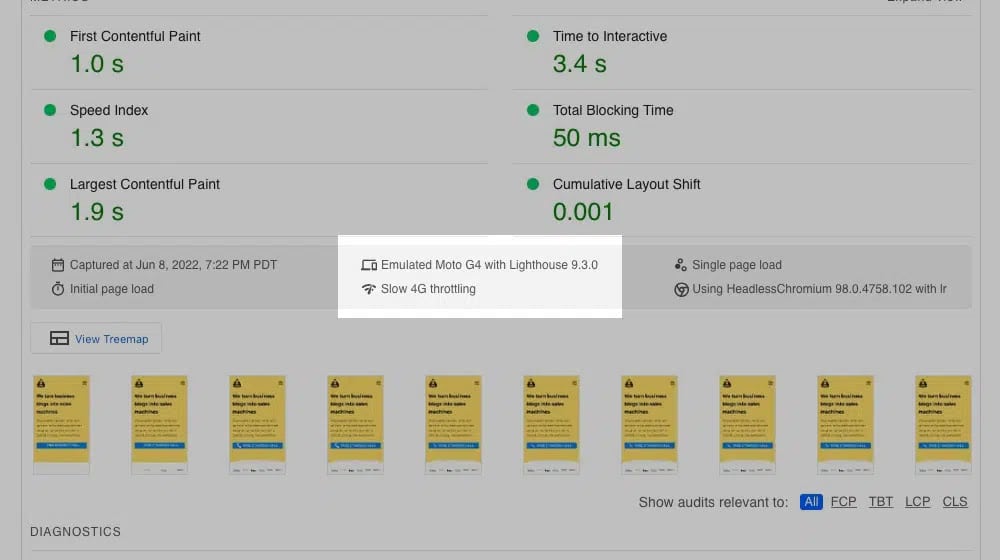Click the calendar icon beside Captured at

pos(58,265)
